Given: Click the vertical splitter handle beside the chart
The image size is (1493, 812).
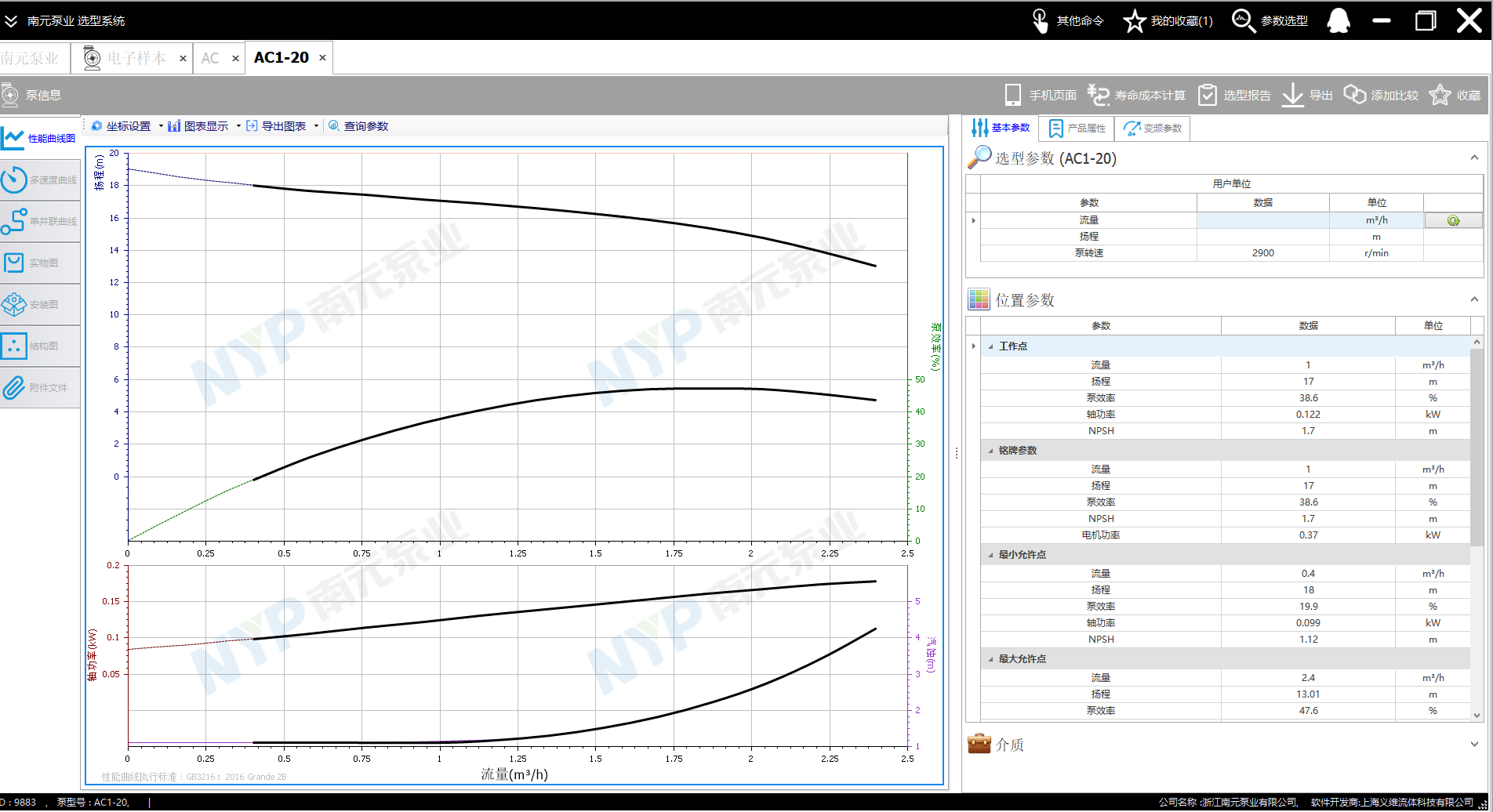Looking at the screenshot, I should (957, 453).
